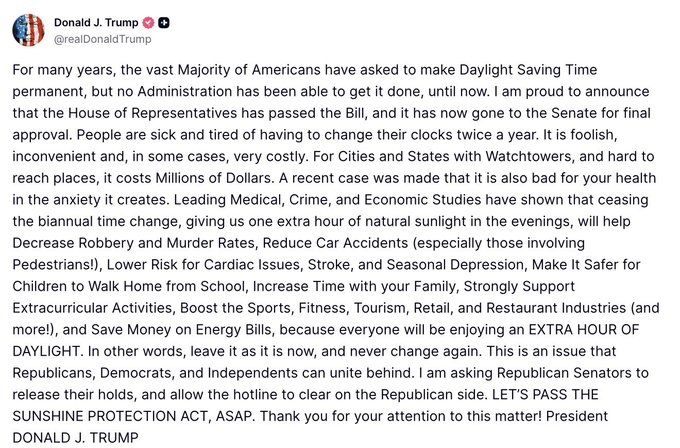Click the phrase "Decrease Robbery and Murder Rates"
The height and width of the screenshot is (448, 680).
pyautogui.click(x=134, y=243)
